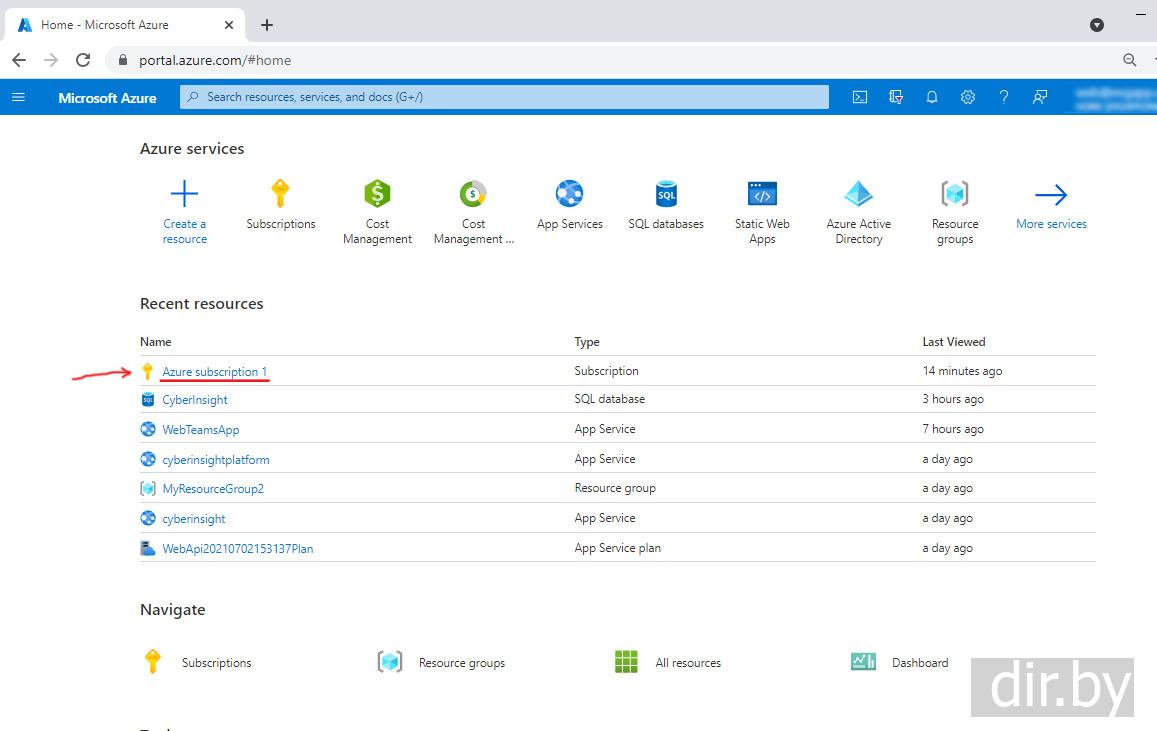This screenshot has width=1157, height=731.
Task: Open the MyResourceGroup2 resource group
Action: (x=213, y=489)
